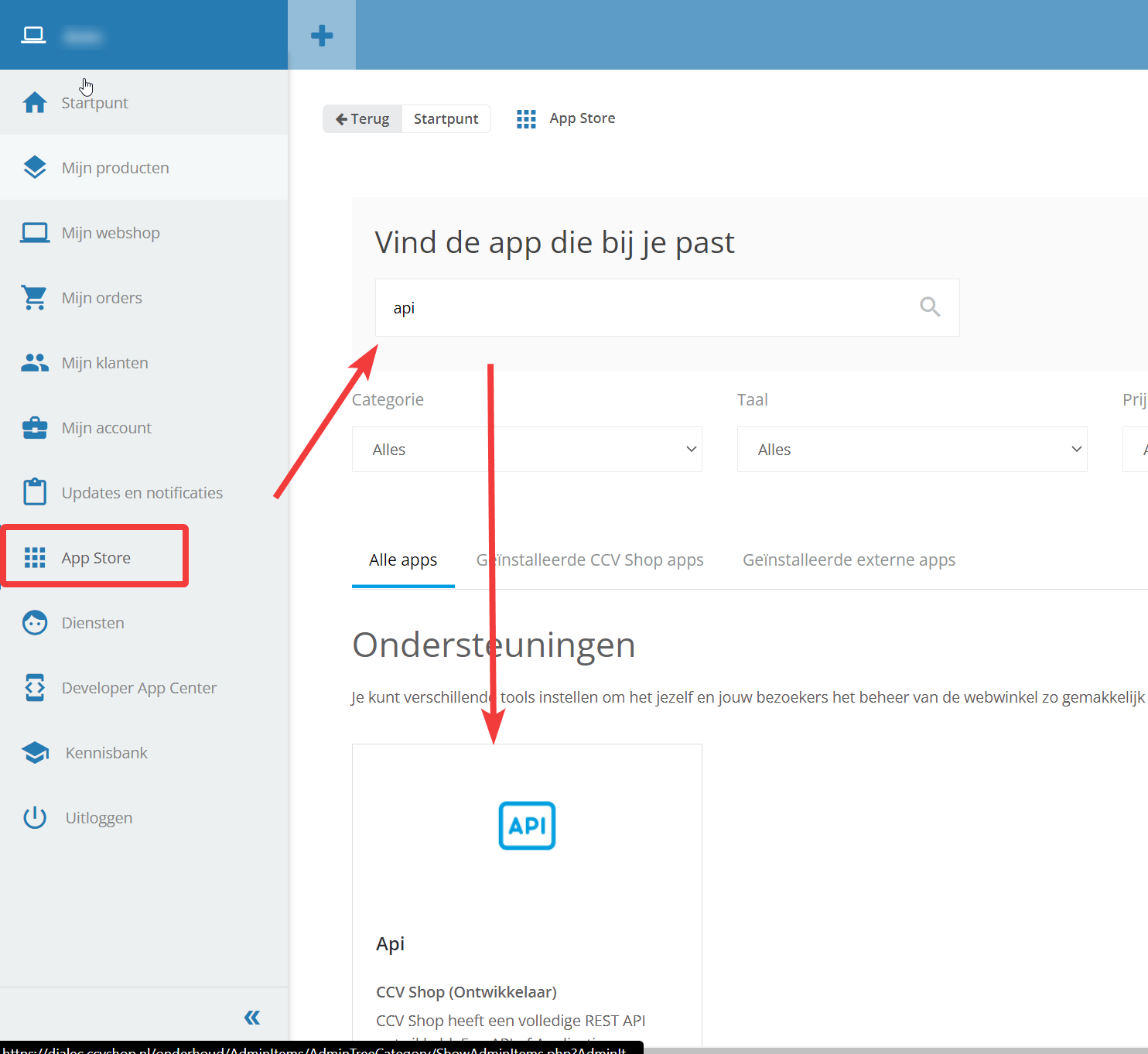Click the Startpunt breadcrumb button
Viewport: 1148px width, 1054px height.
click(x=446, y=118)
